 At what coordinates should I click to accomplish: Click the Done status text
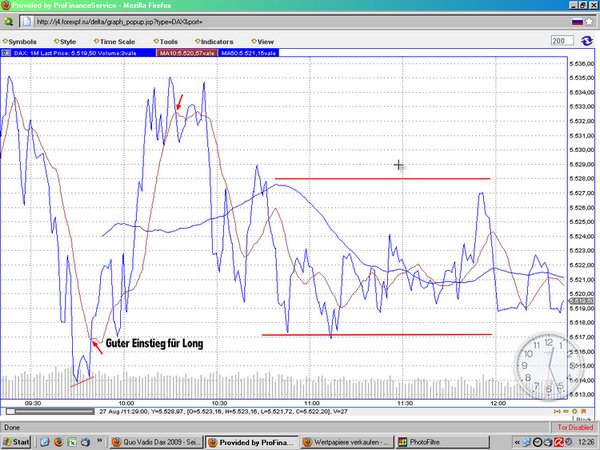pyautogui.click(x=11, y=427)
